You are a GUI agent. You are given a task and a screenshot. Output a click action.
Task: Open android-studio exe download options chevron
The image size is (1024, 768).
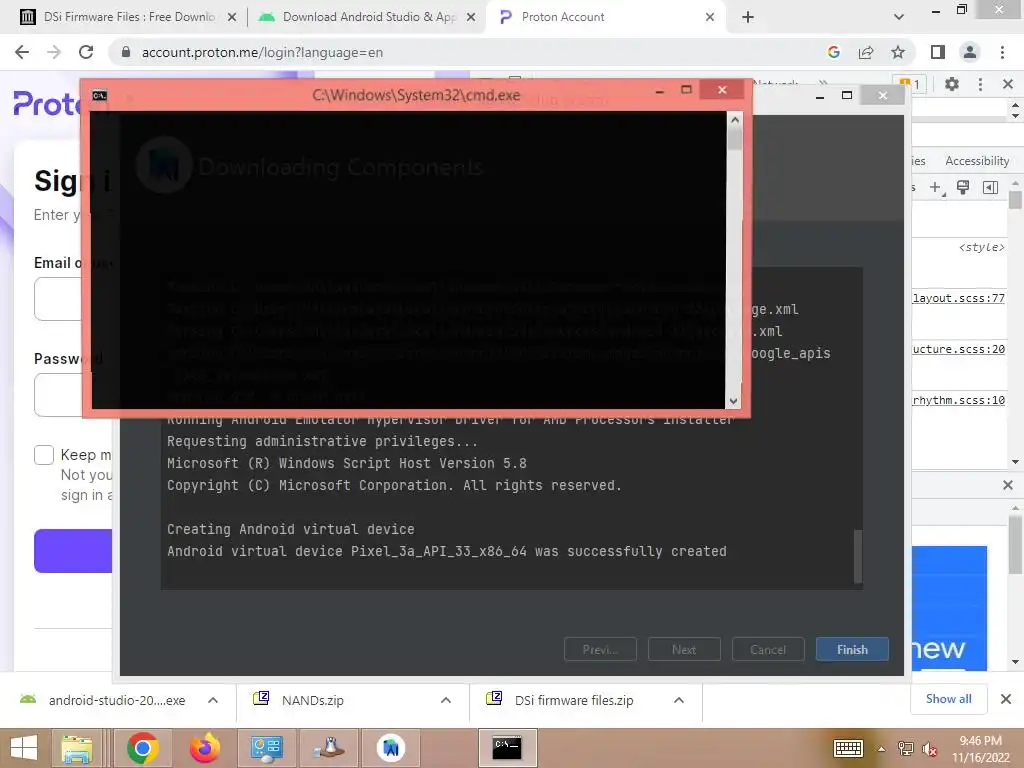[x=213, y=700]
